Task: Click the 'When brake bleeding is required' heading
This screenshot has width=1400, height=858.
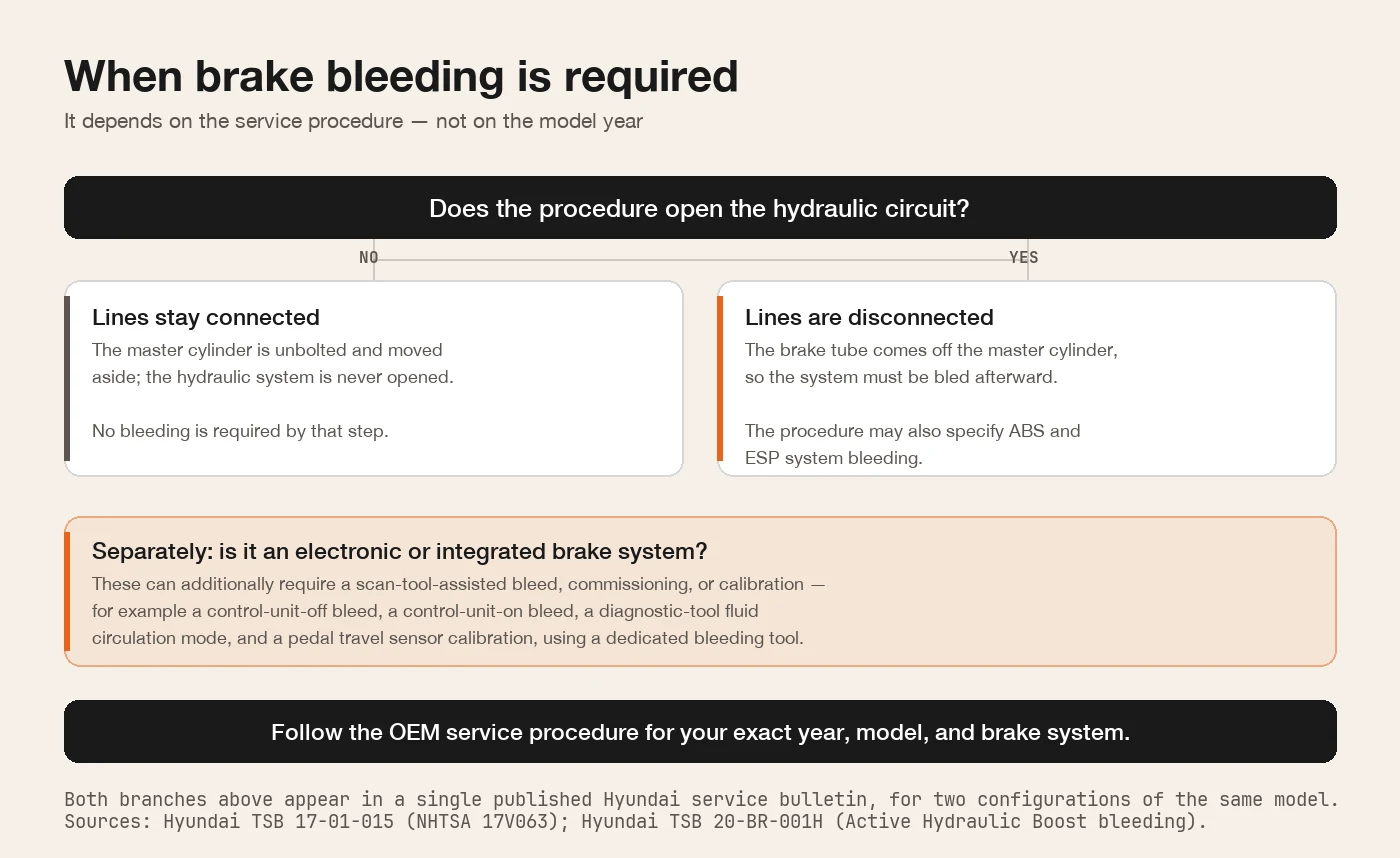Action: tap(401, 77)
